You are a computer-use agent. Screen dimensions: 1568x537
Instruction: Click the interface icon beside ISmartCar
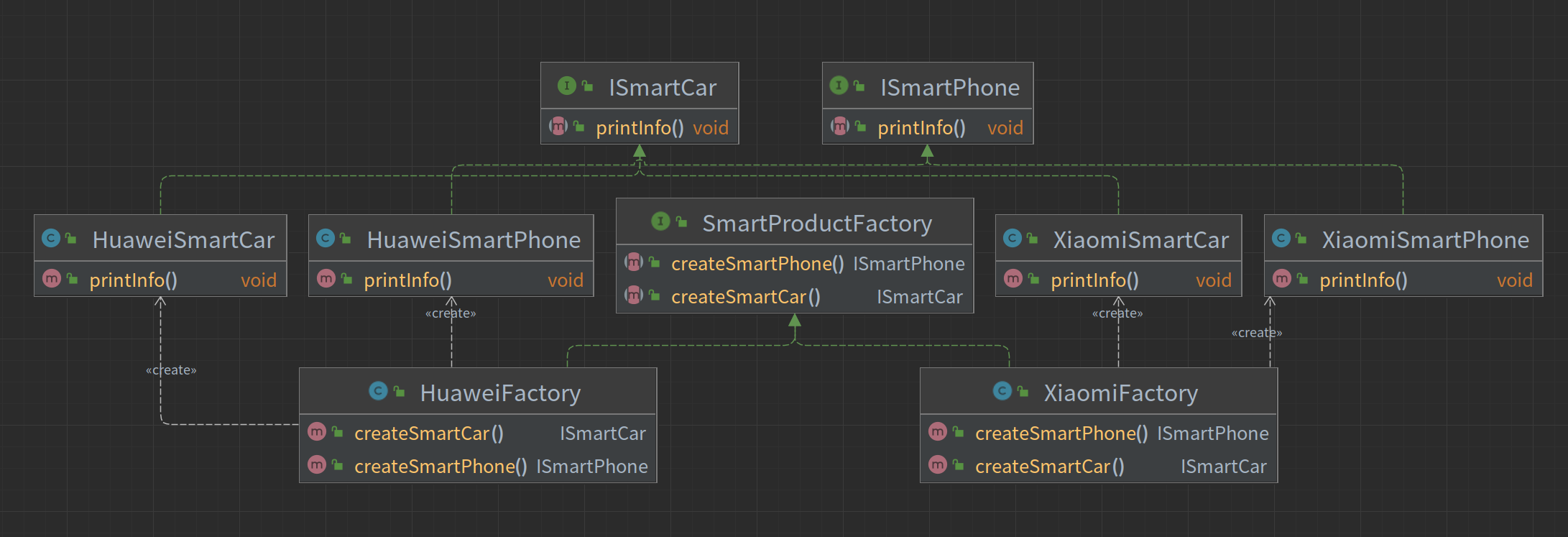pos(567,86)
